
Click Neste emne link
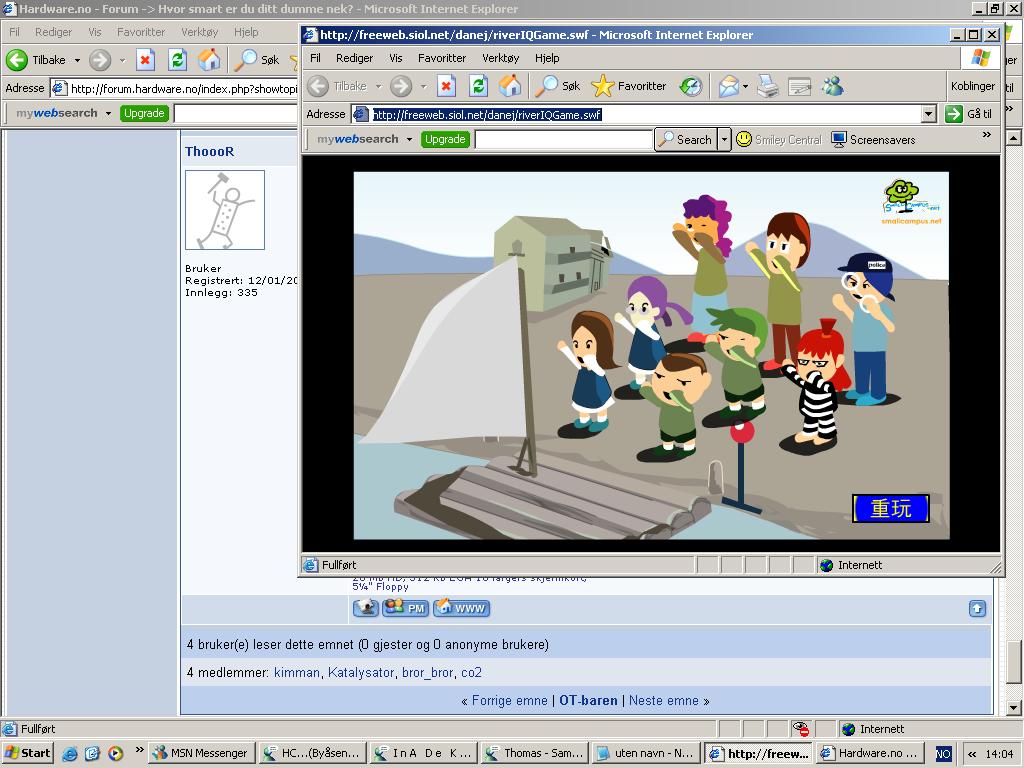664,701
